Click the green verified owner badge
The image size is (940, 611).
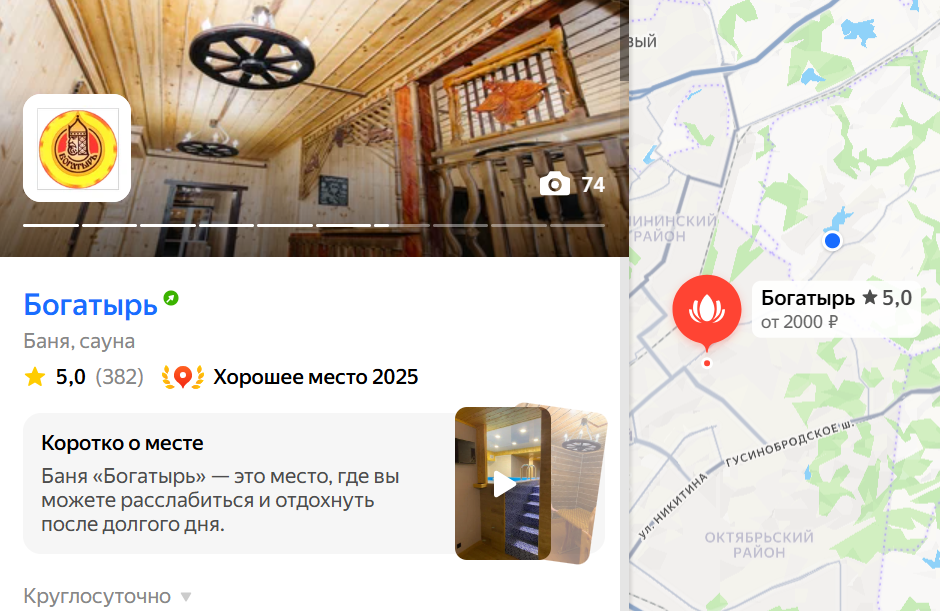(171, 298)
